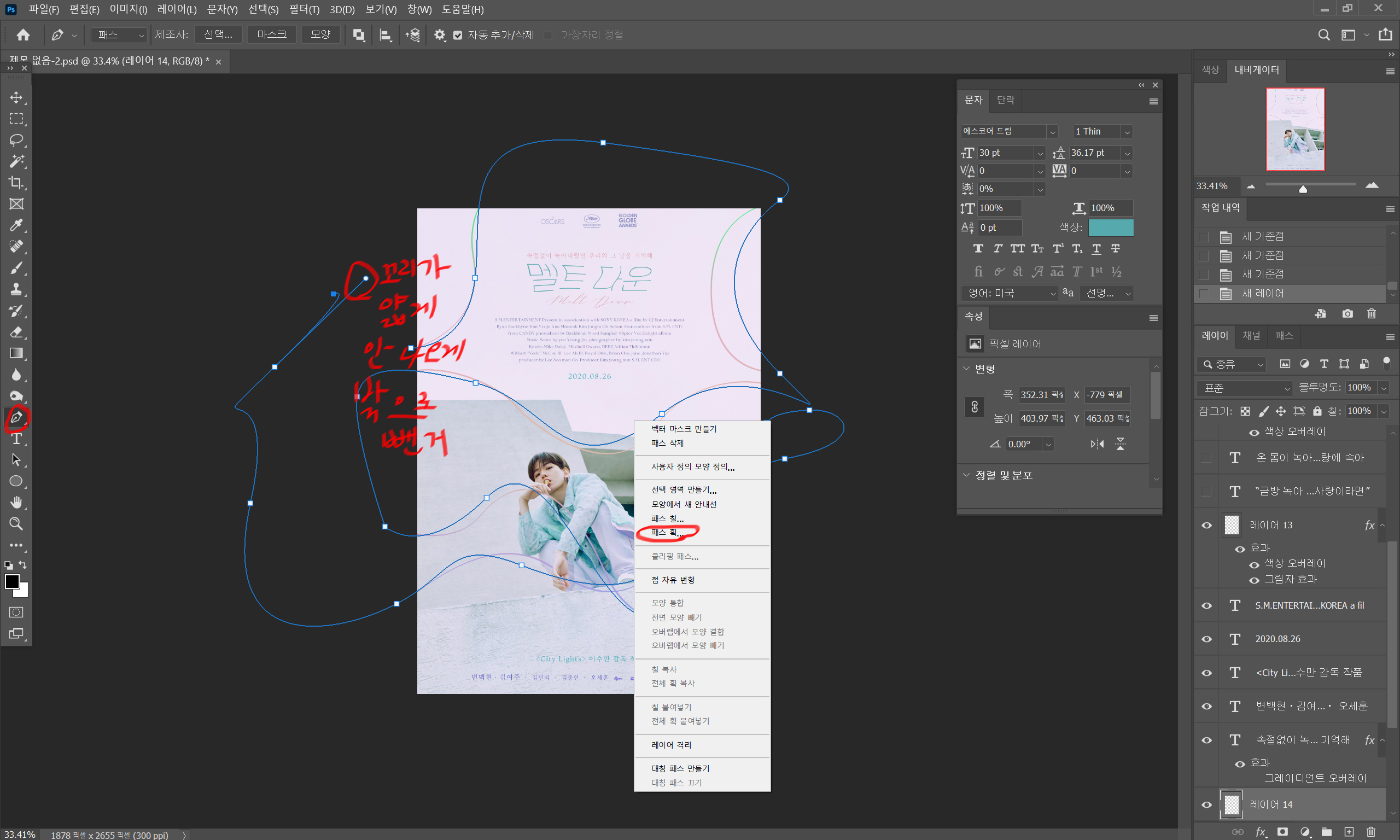Select the Brush tool
Viewport: 1400px width, 840px height.
point(16,268)
